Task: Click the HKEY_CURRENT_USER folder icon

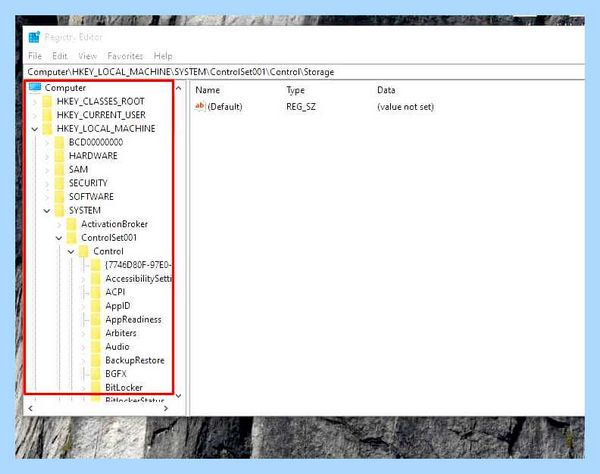Action: (x=47, y=115)
